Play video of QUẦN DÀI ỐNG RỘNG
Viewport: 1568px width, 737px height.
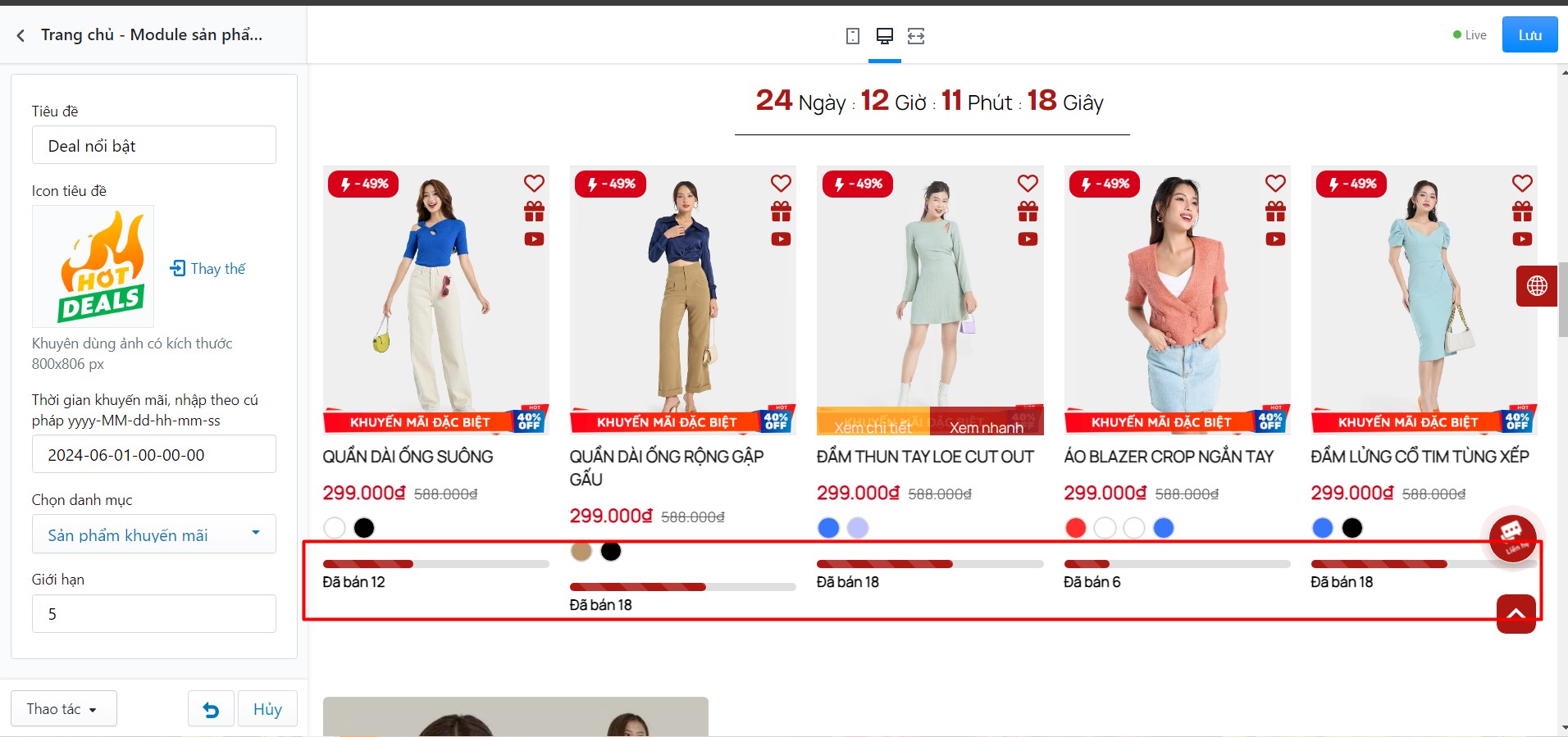781,239
